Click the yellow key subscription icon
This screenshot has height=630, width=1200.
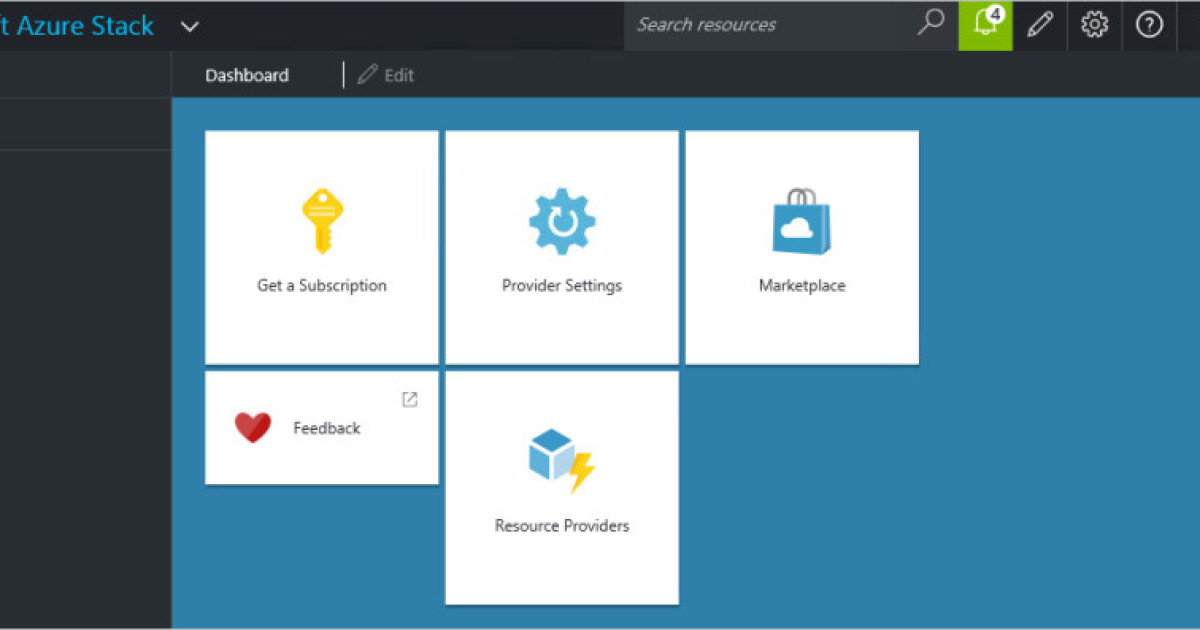point(321,221)
